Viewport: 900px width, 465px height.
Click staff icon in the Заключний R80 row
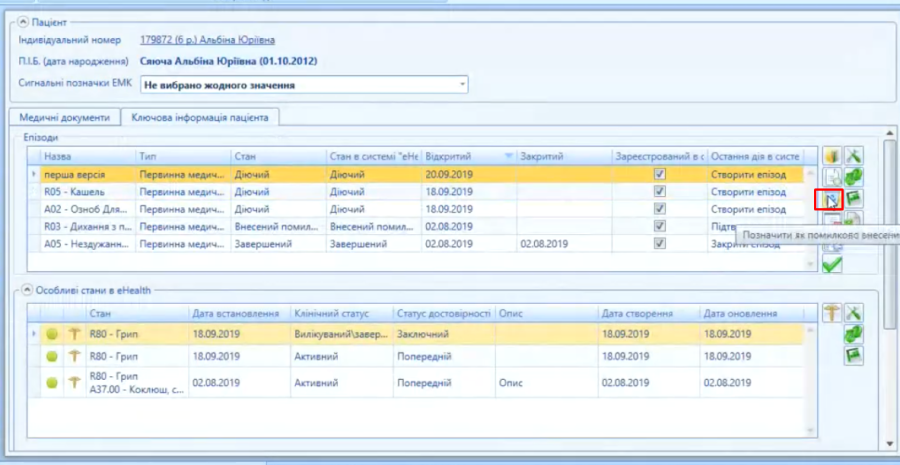(74, 334)
